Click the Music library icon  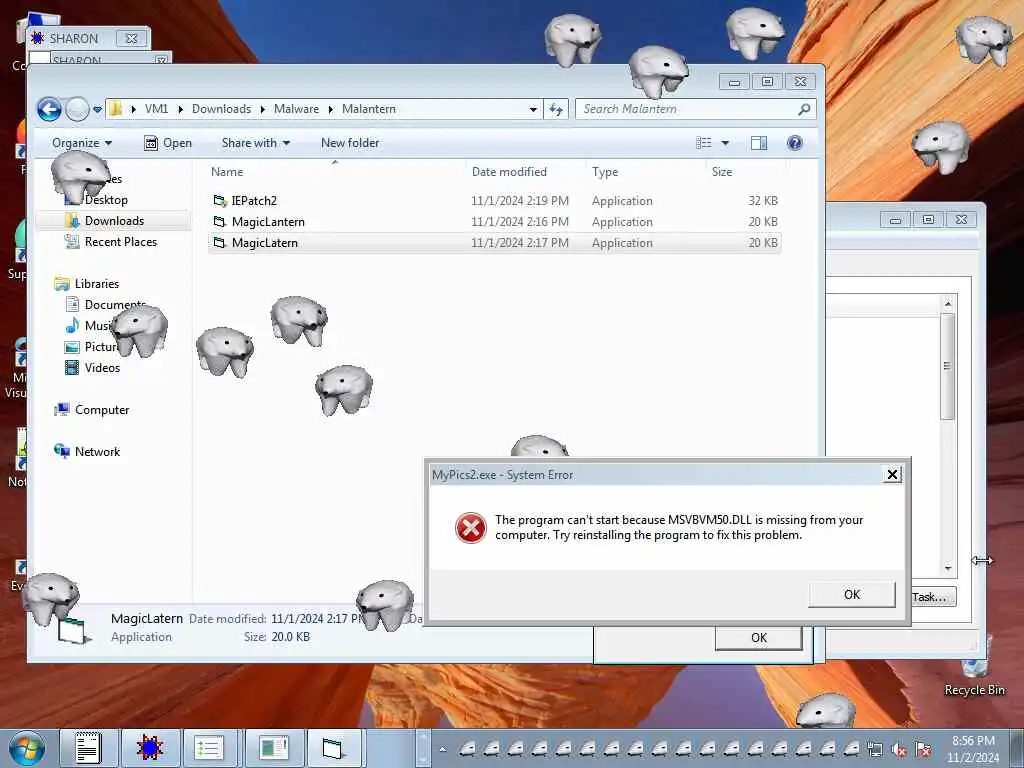72,325
